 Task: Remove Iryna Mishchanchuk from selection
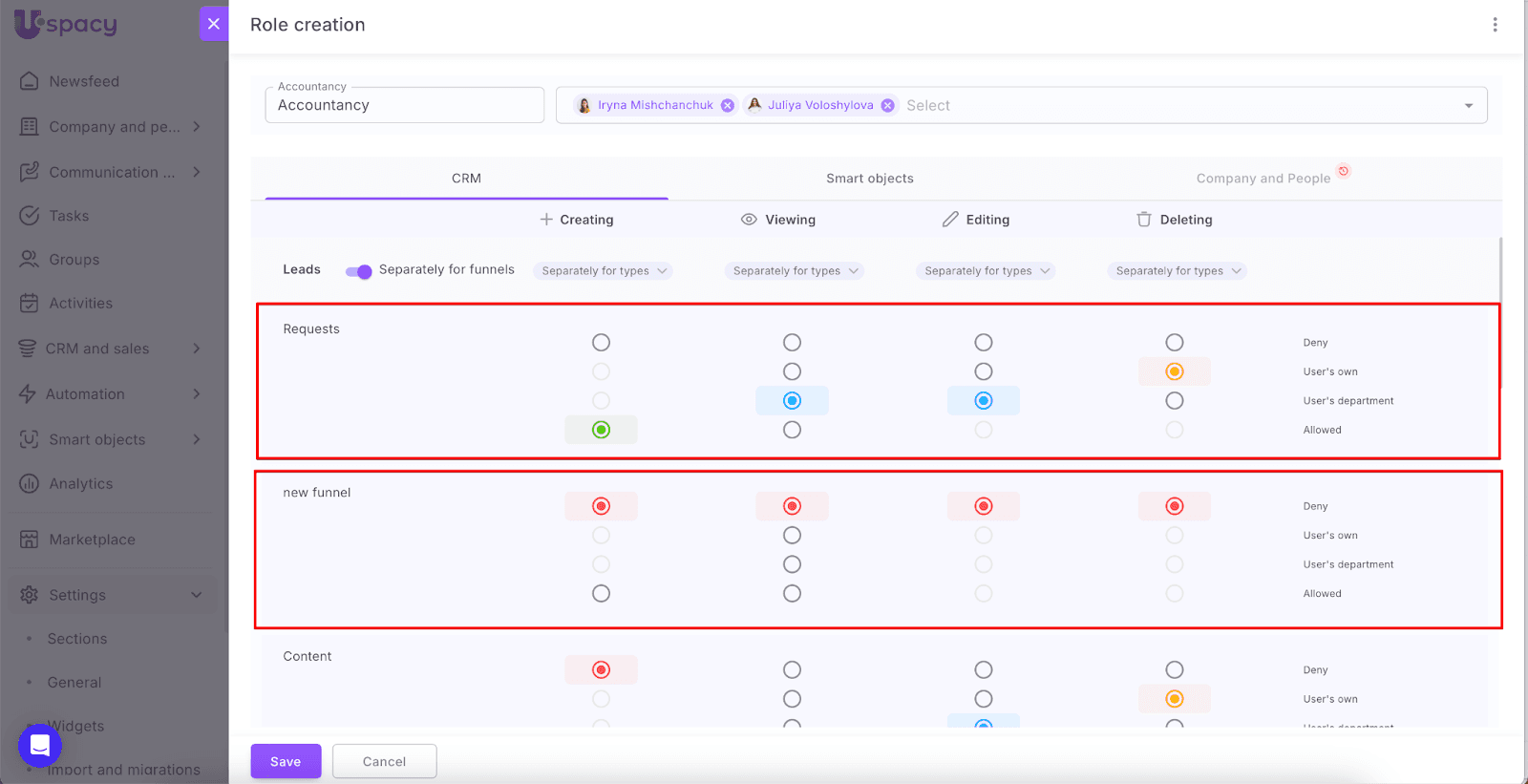728,106
